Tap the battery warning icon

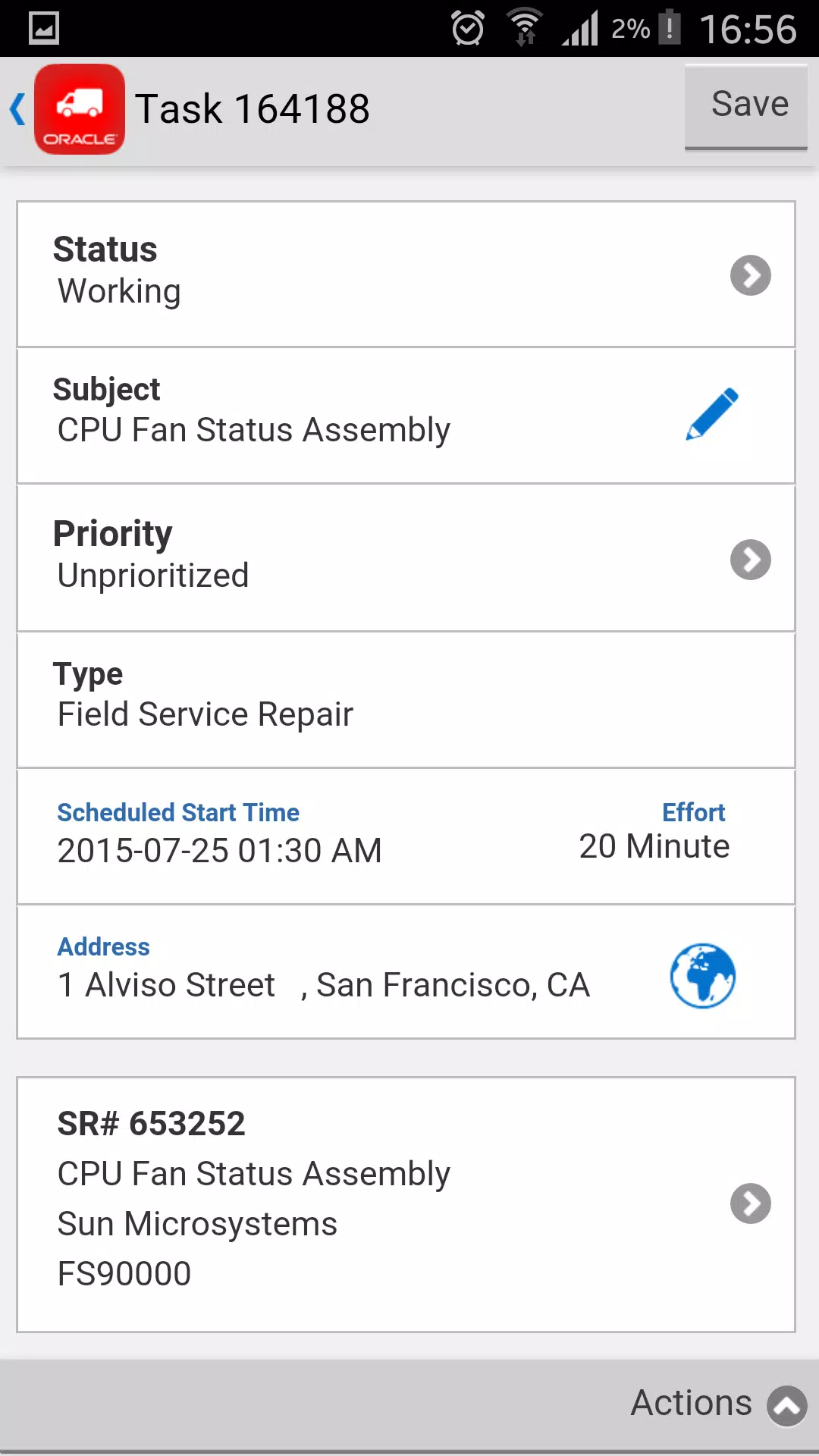pos(670,28)
